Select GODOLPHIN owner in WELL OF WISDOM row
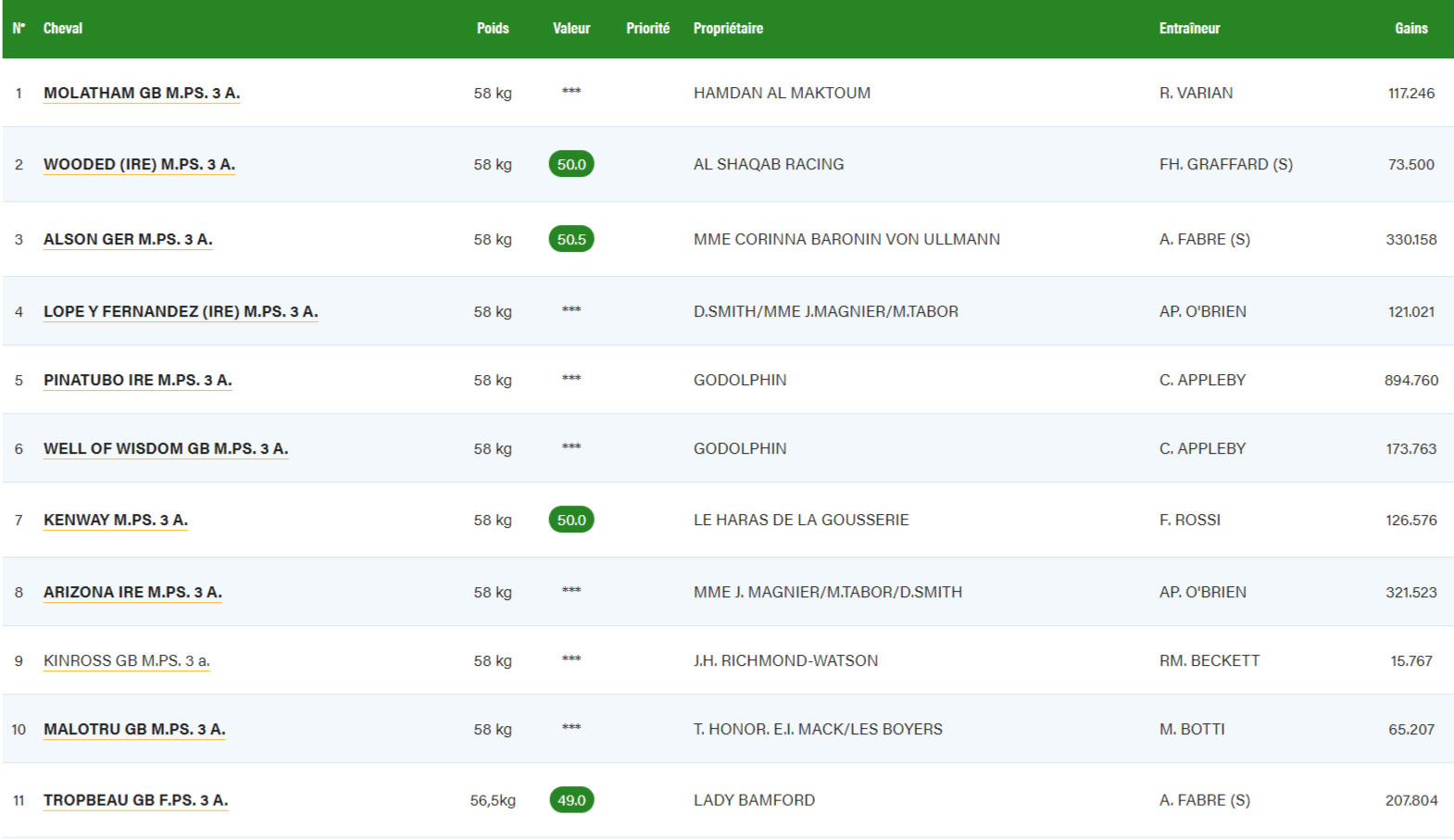This screenshot has width=1454, height=840. (740, 449)
